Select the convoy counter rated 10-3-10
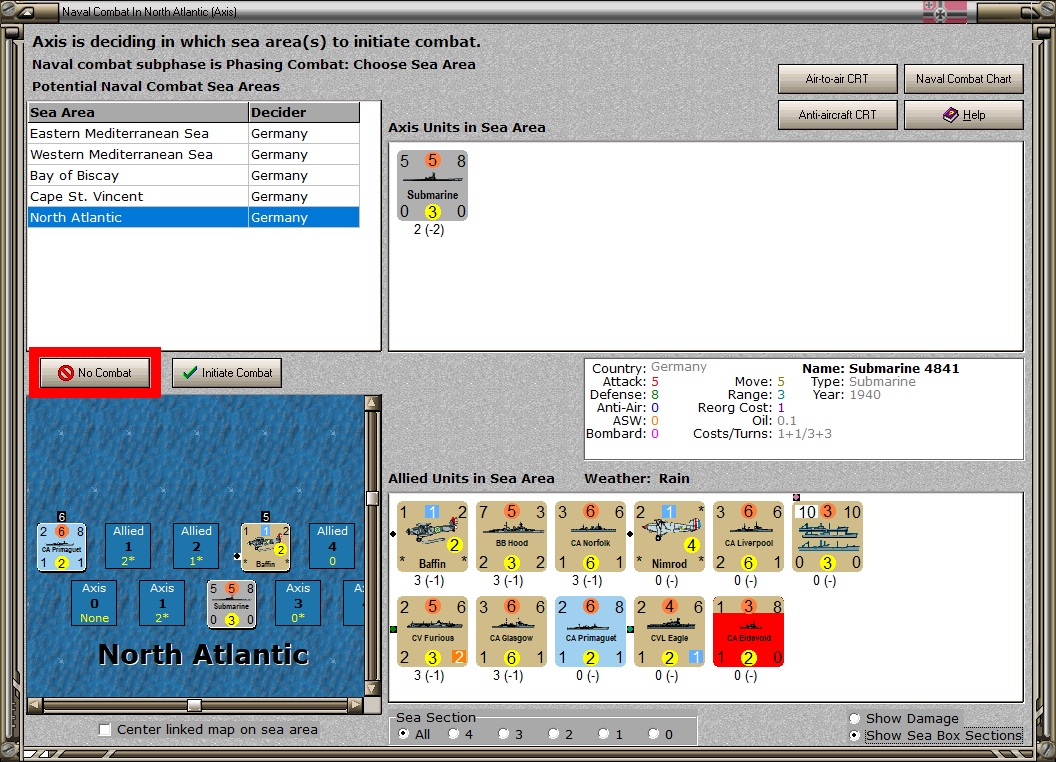 tap(828, 536)
